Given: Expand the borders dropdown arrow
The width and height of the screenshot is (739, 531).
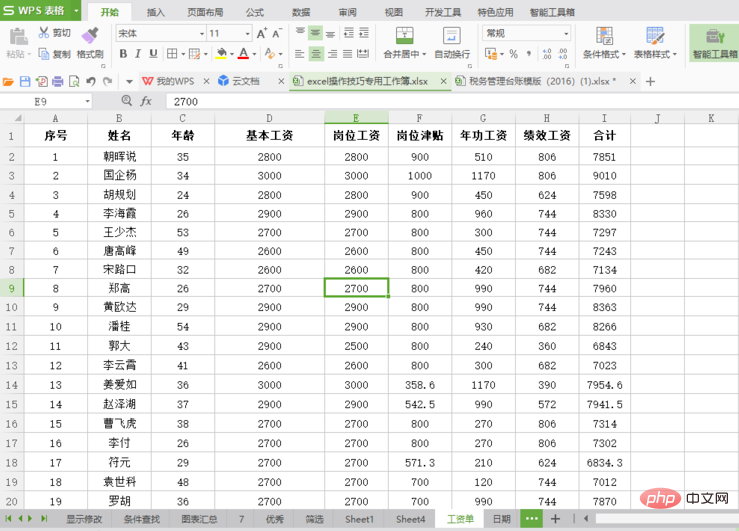Looking at the screenshot, I should coord(183,54).
